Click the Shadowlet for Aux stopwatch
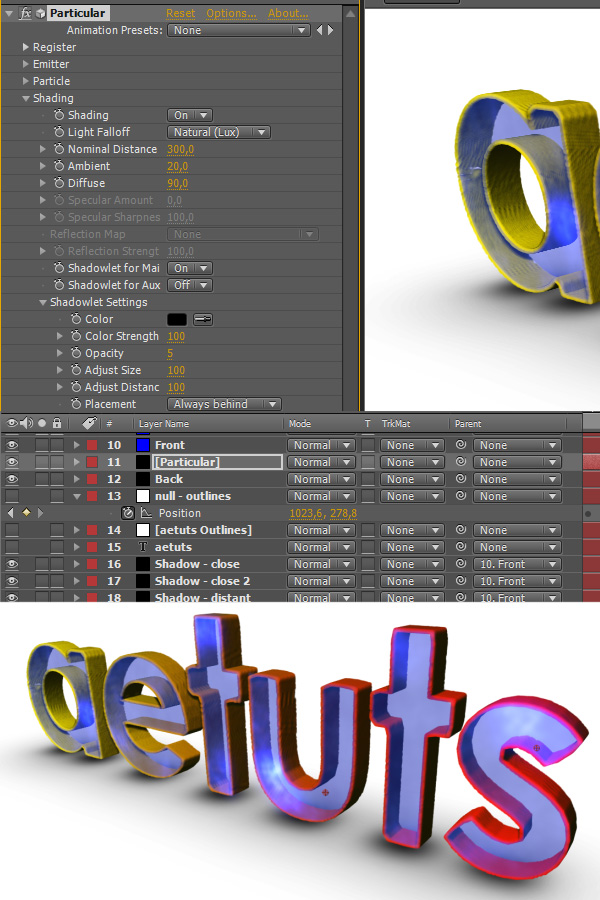Image resolution: width=600 pixels, height=900 pixels. 59,285
